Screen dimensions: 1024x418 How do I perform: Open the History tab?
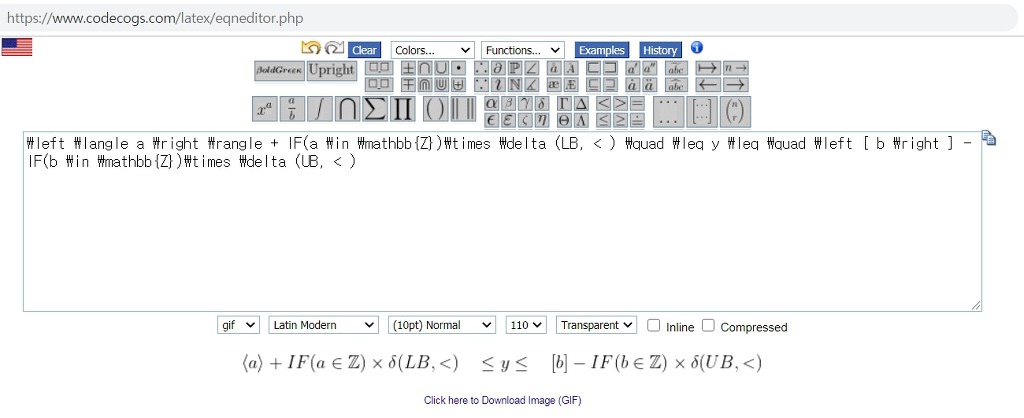tap(659, 50)
